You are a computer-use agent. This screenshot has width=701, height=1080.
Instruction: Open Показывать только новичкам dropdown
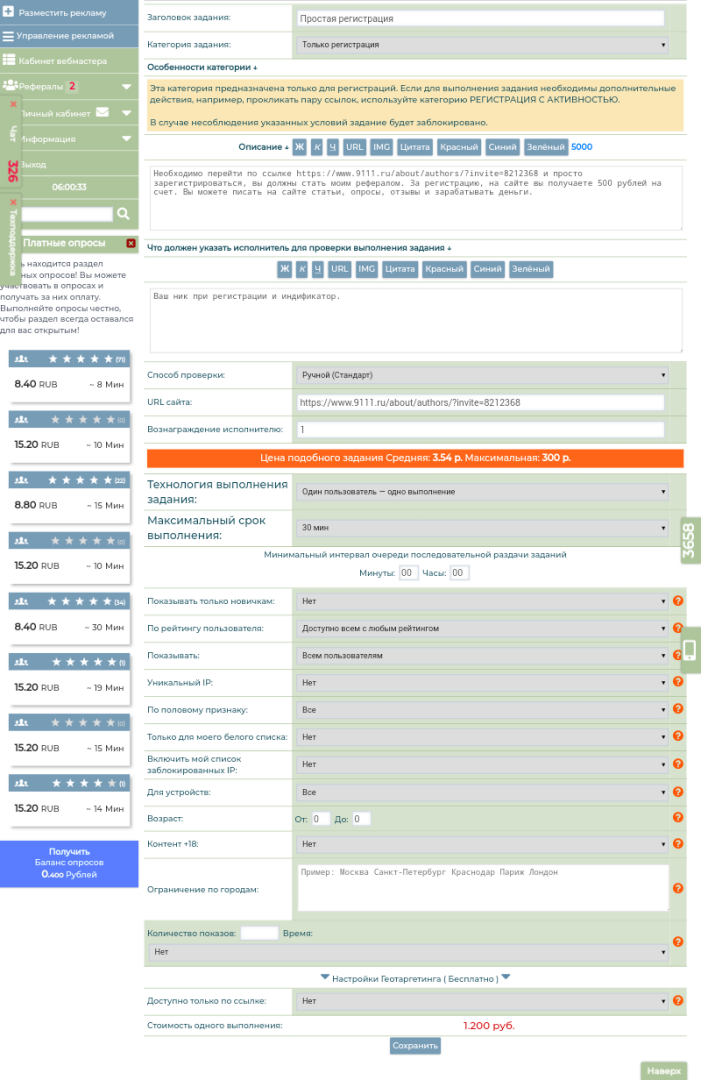(x=482, y=601)
